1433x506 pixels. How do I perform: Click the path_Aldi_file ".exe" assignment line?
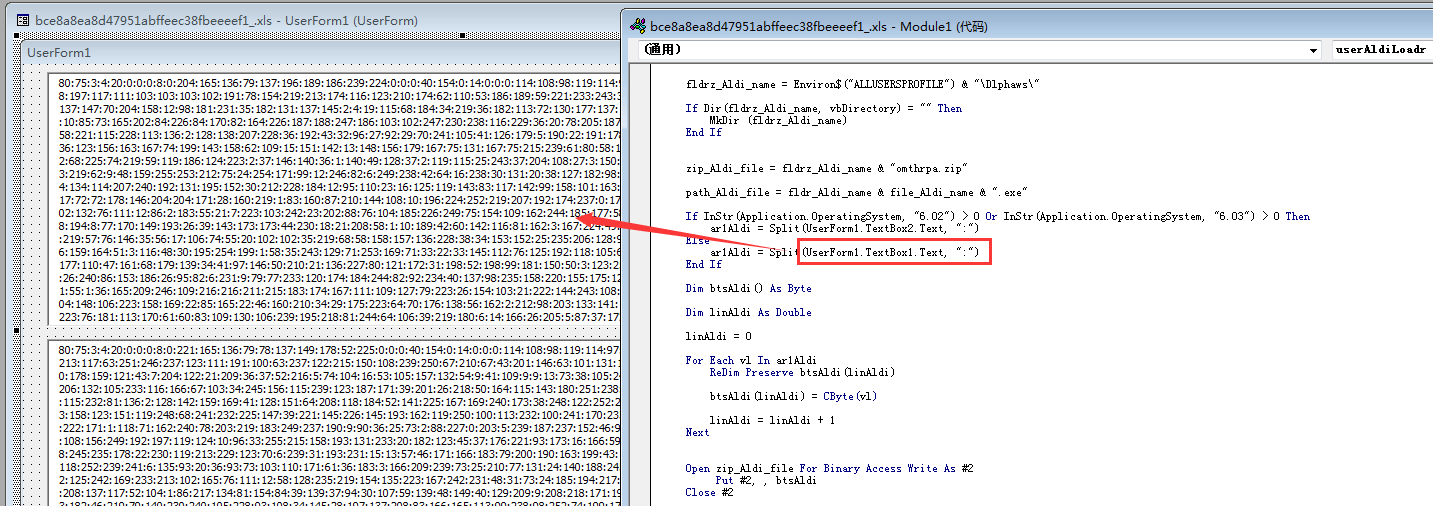tap(857, 192)
